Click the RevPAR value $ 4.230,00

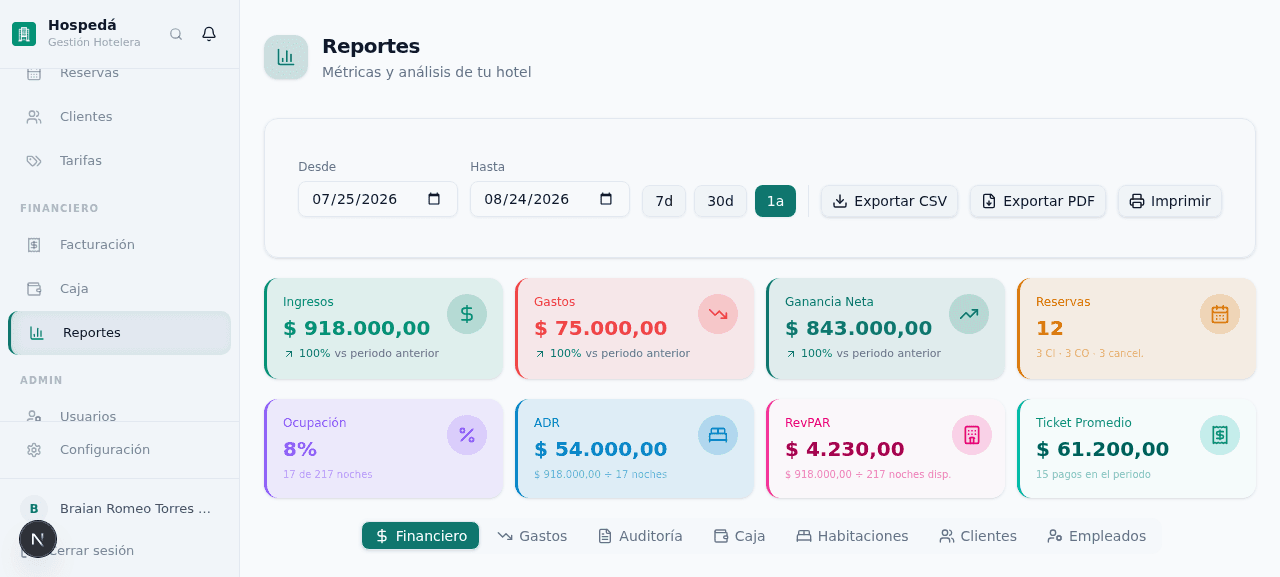tap(844, 449)
